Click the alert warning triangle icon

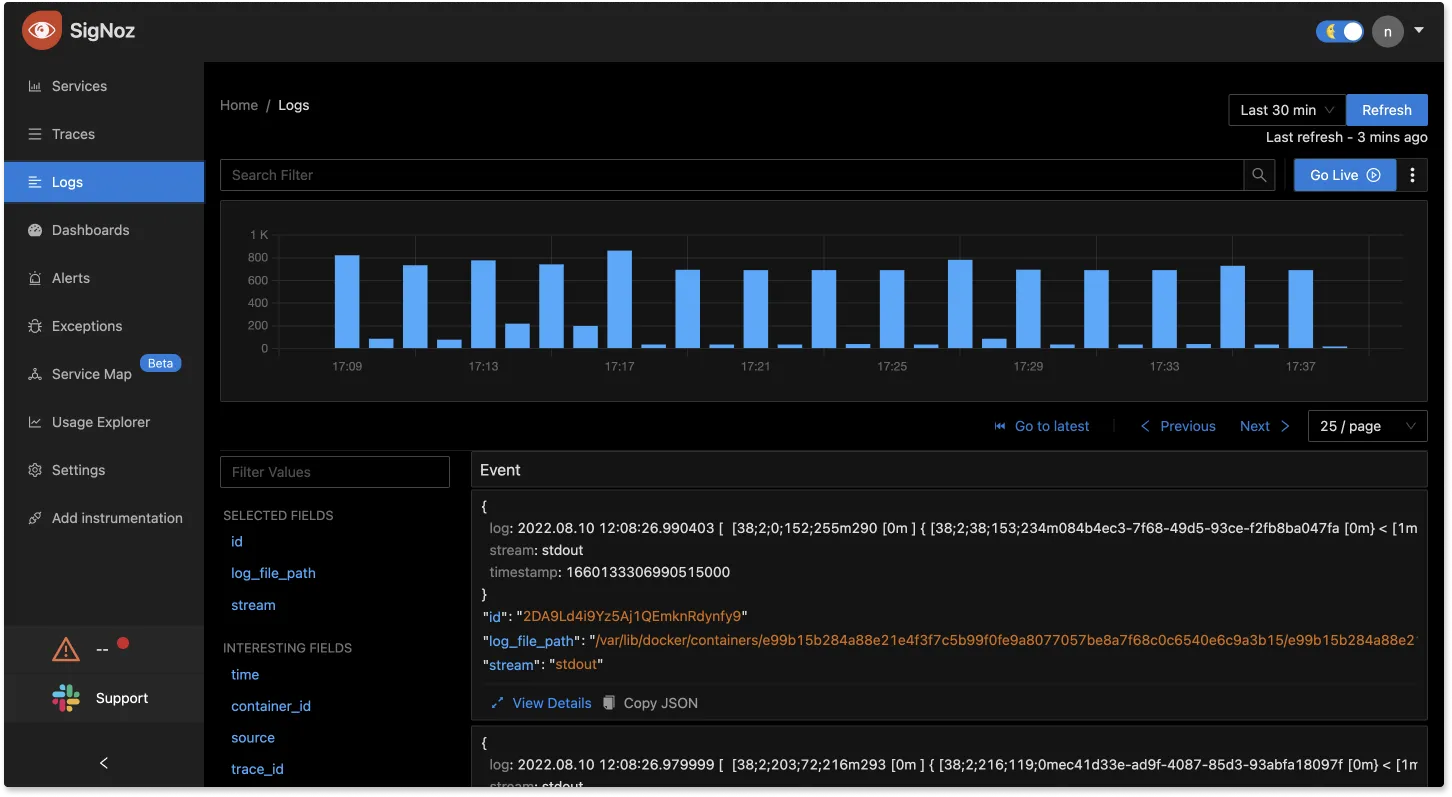click(66, 650)
